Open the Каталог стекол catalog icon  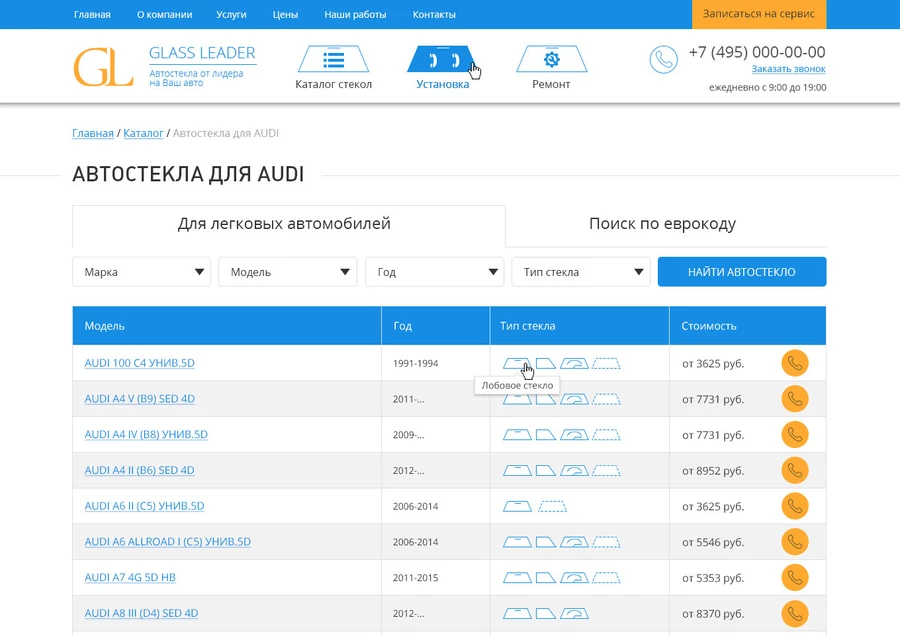point(333,59)
